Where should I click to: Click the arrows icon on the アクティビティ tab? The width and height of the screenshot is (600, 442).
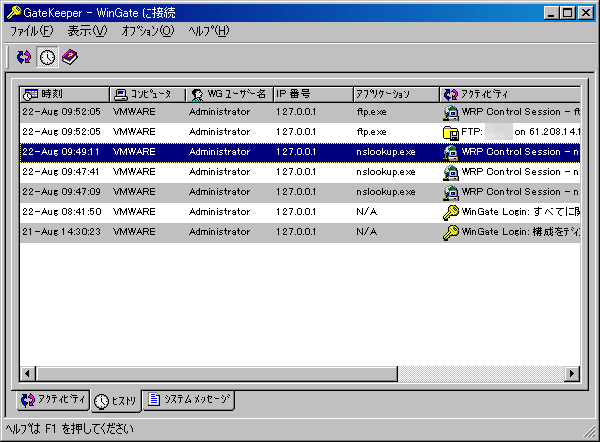coord(28,400)
